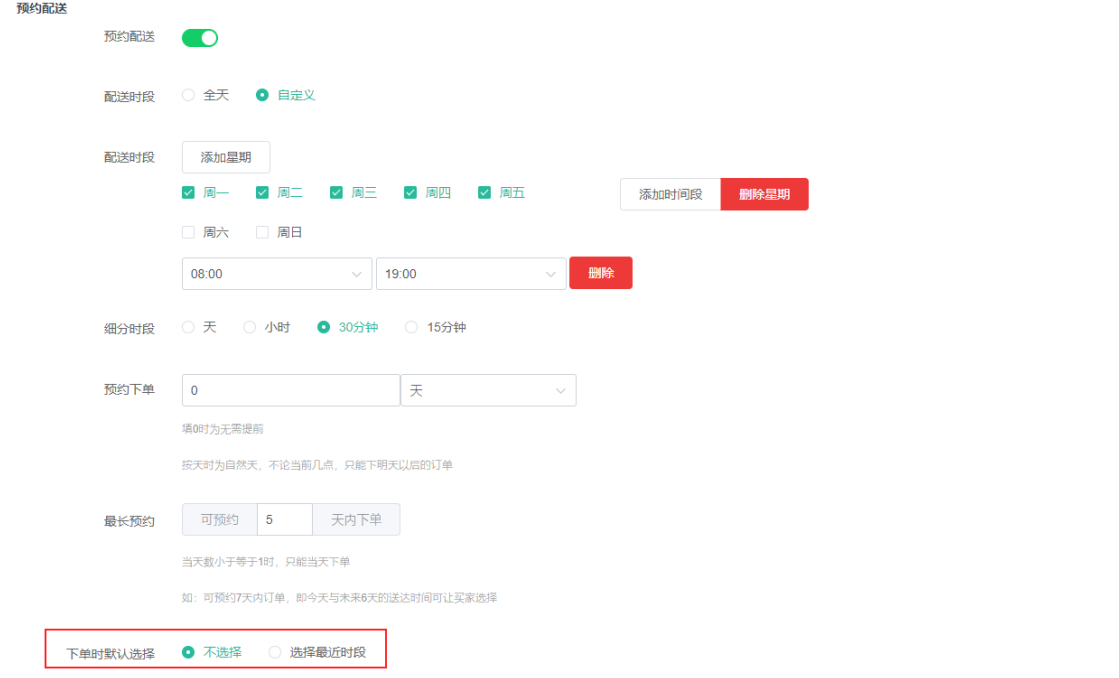This screenshot has width=1119, height=678.
Task: Open the 08:00 start time dropdown
Action: [x=276, y=274]
